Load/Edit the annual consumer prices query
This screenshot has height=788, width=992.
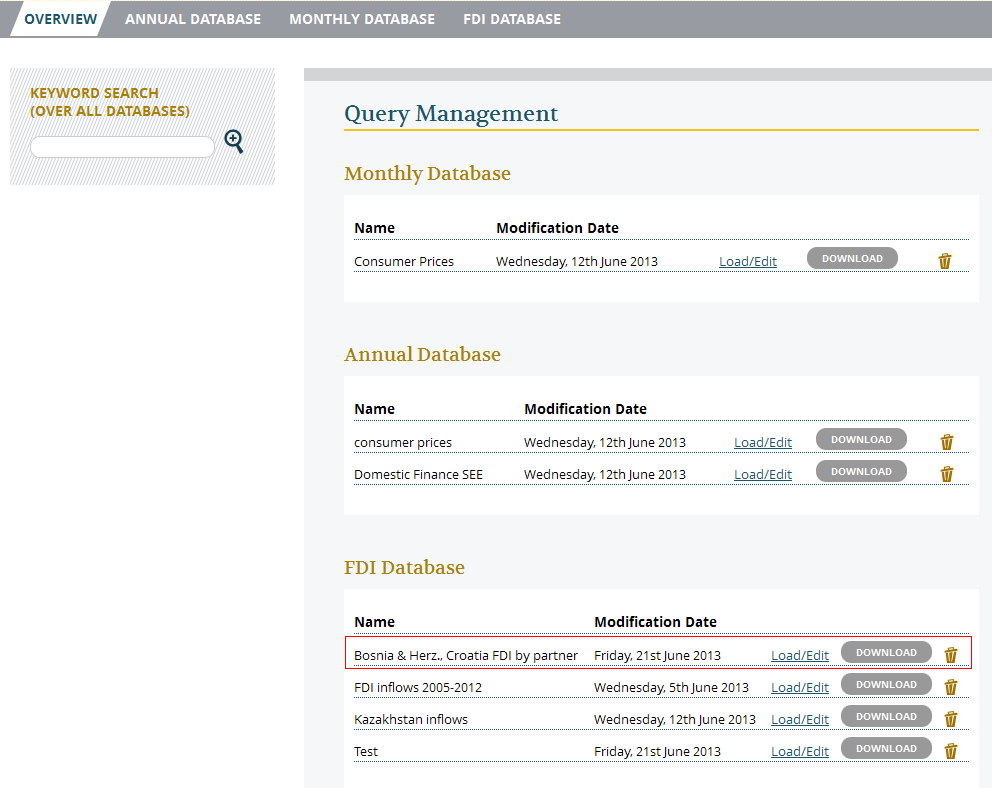(x=763, y=443)
